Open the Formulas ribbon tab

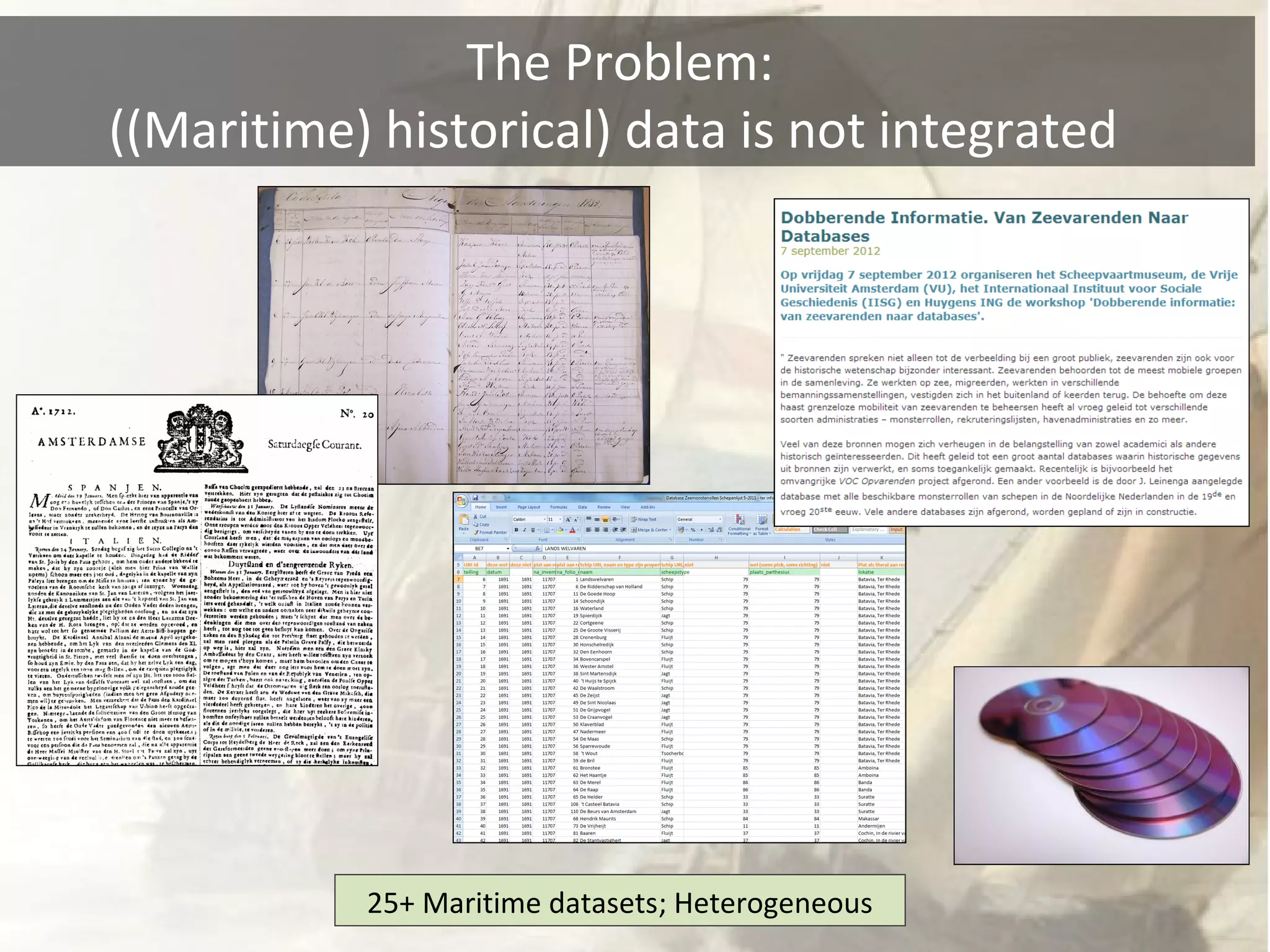tap(559, 507)
